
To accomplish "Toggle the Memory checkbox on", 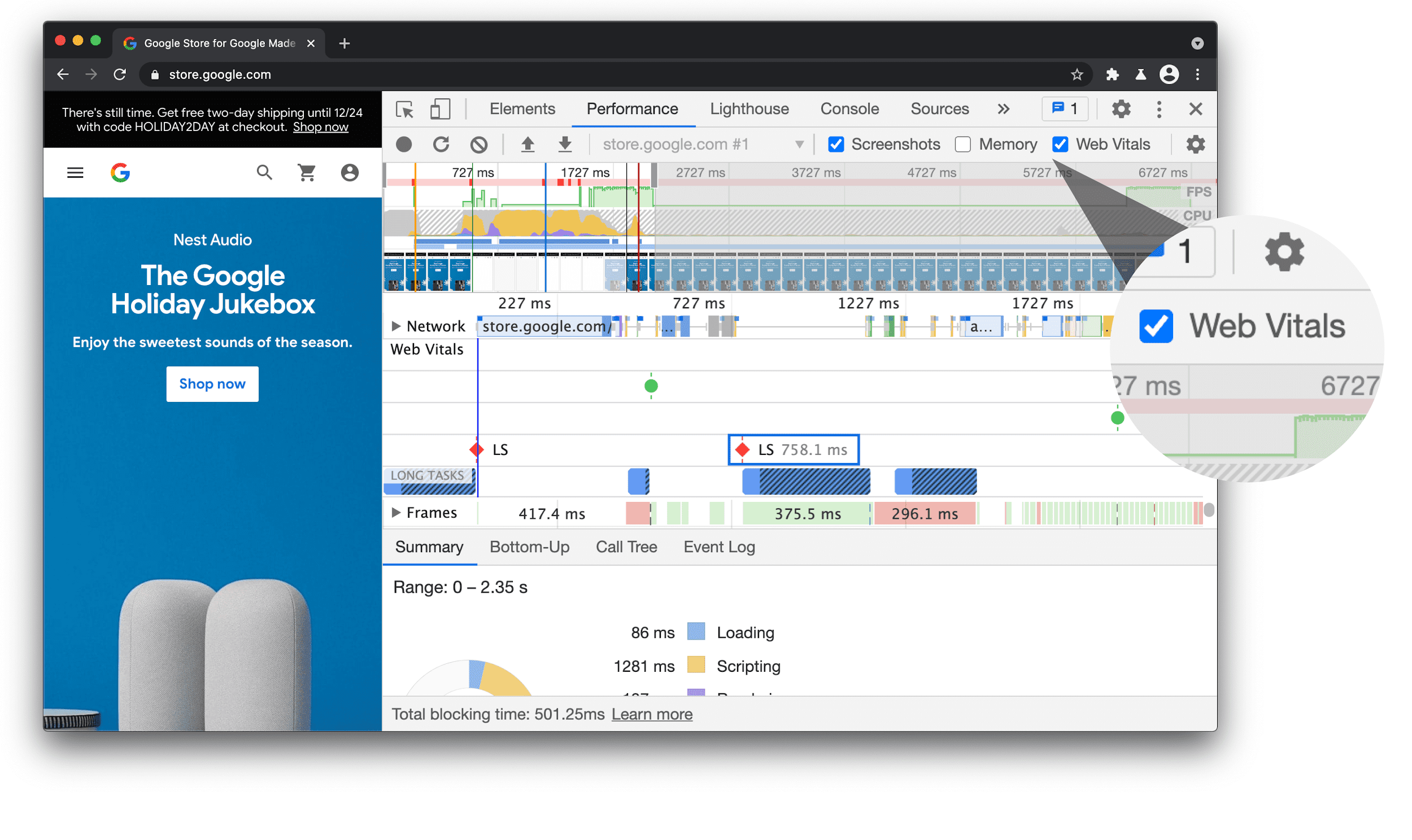I will point(961,143).
